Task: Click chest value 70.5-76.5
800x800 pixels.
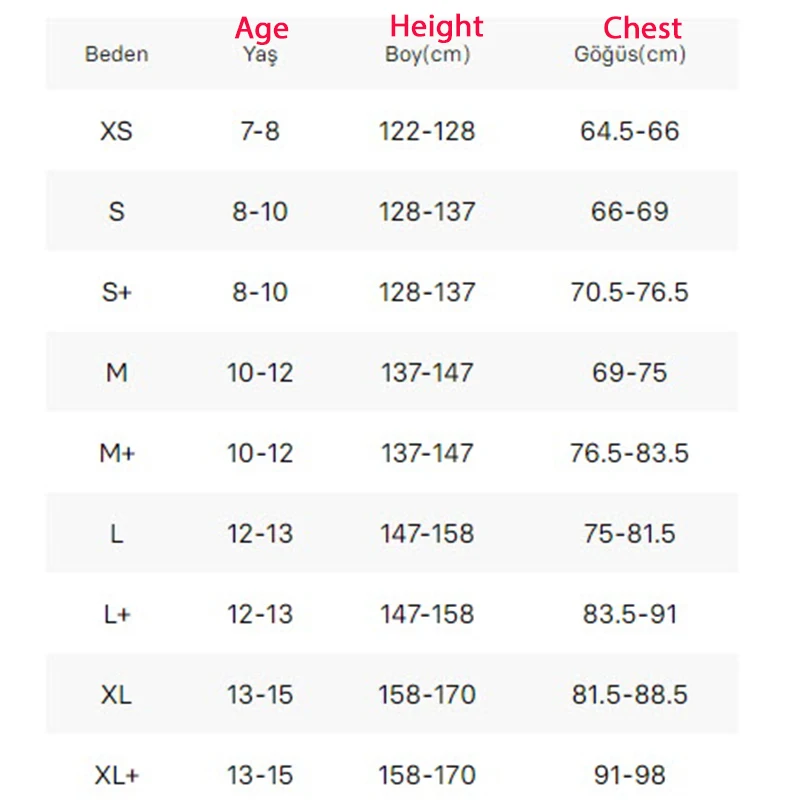Action: click(630, 292)
